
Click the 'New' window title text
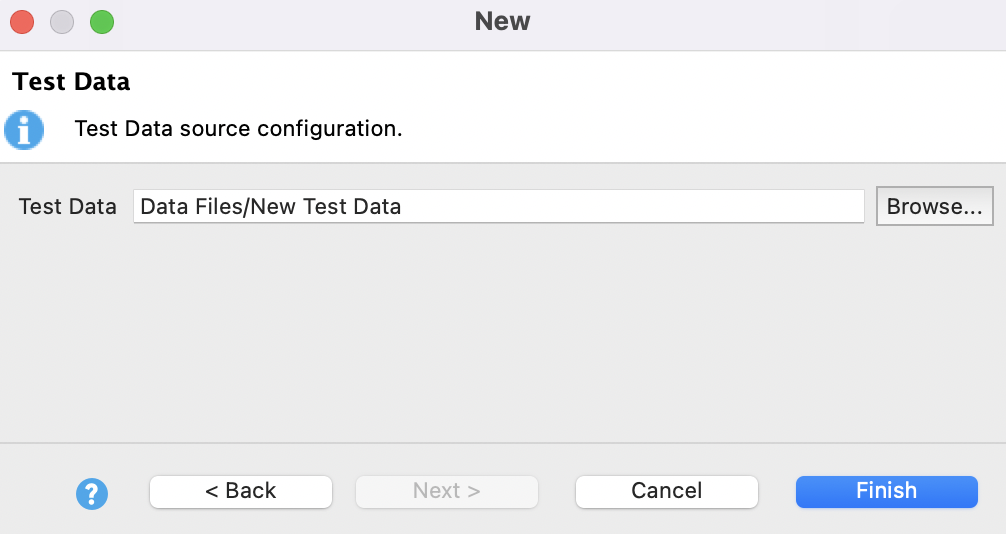502,21
